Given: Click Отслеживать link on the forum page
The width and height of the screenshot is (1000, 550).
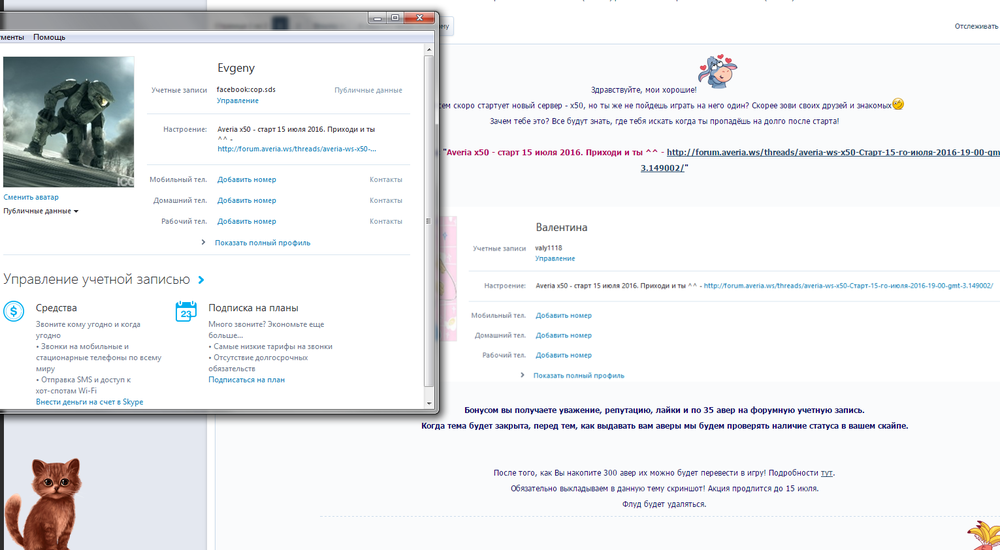Looking at the screenshot, I should coord(976,26).
